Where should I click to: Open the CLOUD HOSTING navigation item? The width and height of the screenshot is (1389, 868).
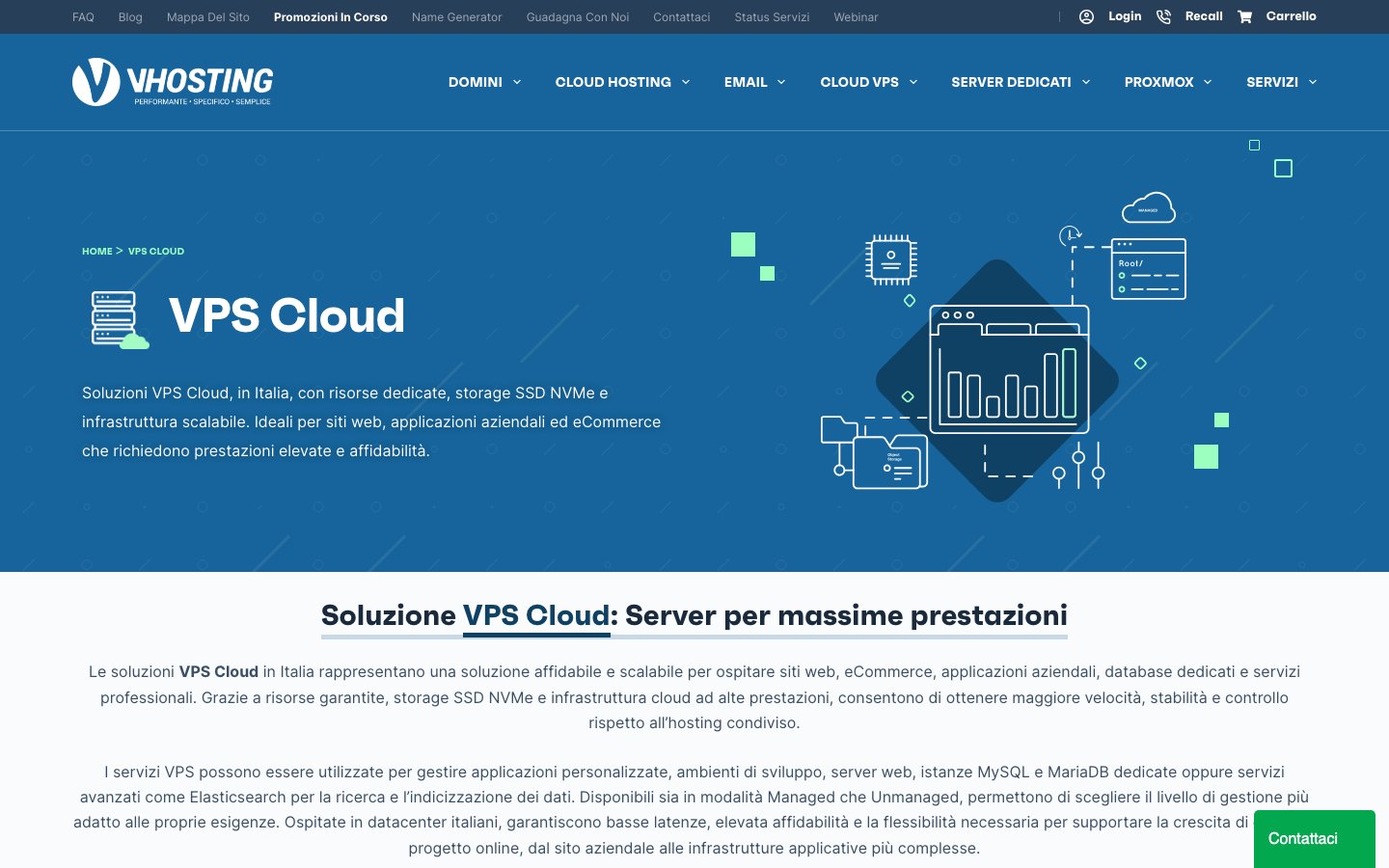613,82
